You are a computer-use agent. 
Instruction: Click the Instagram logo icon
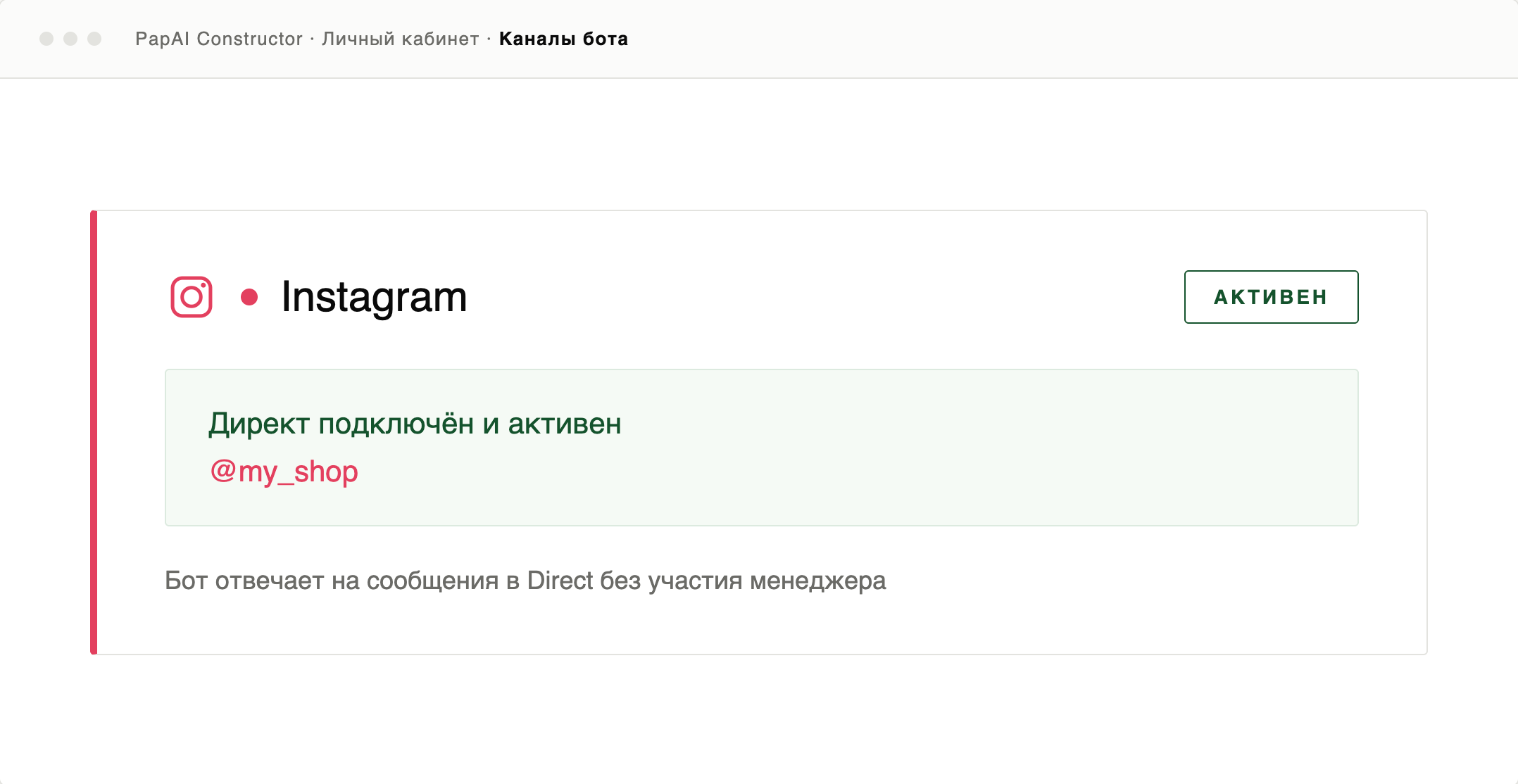(191, 297)
